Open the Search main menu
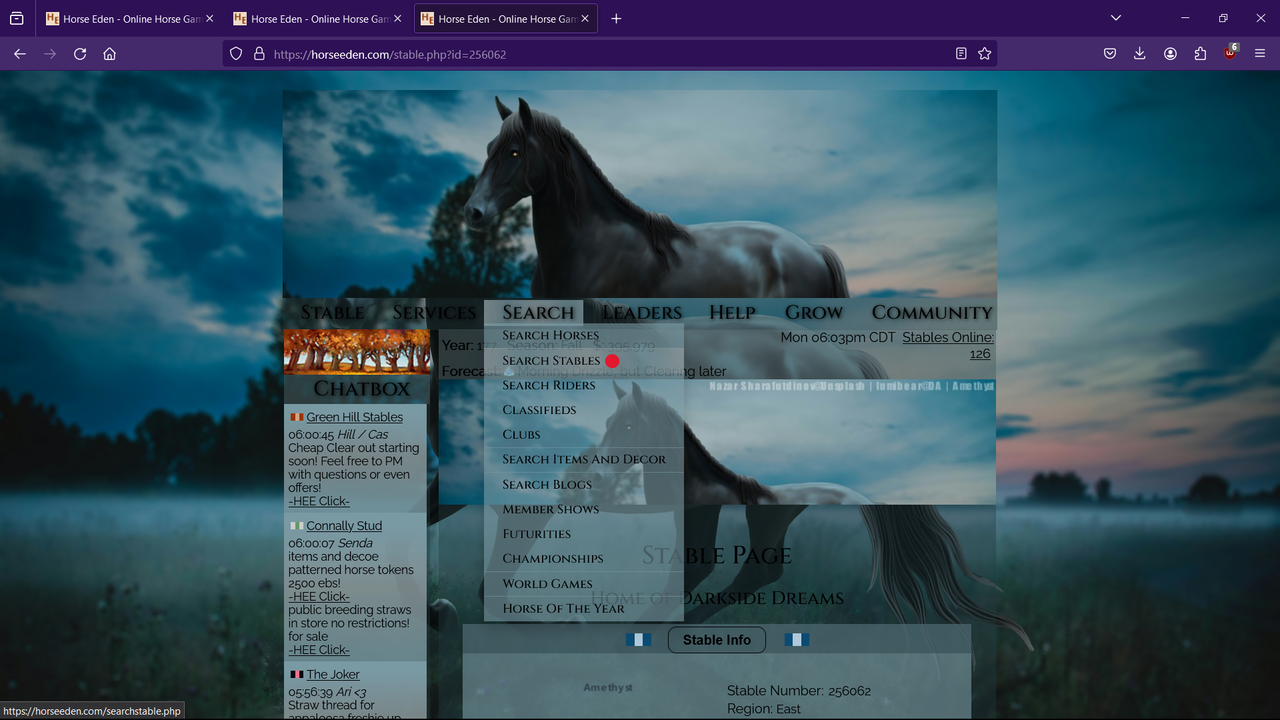The image size is (1280, 720). (x=538, y=312)
